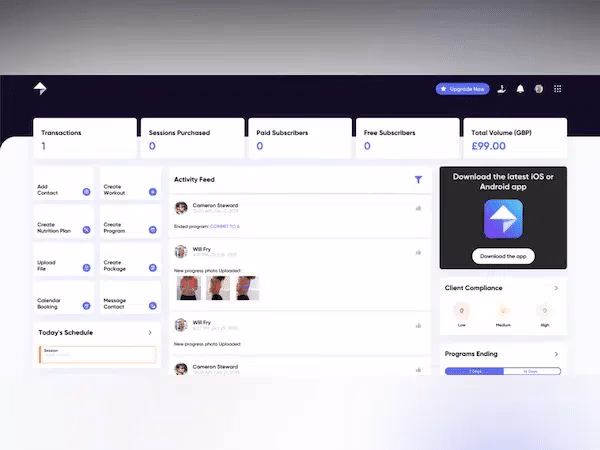Open the first uploaded progress photo
The image size is (600, 450).
click(188, 288)
